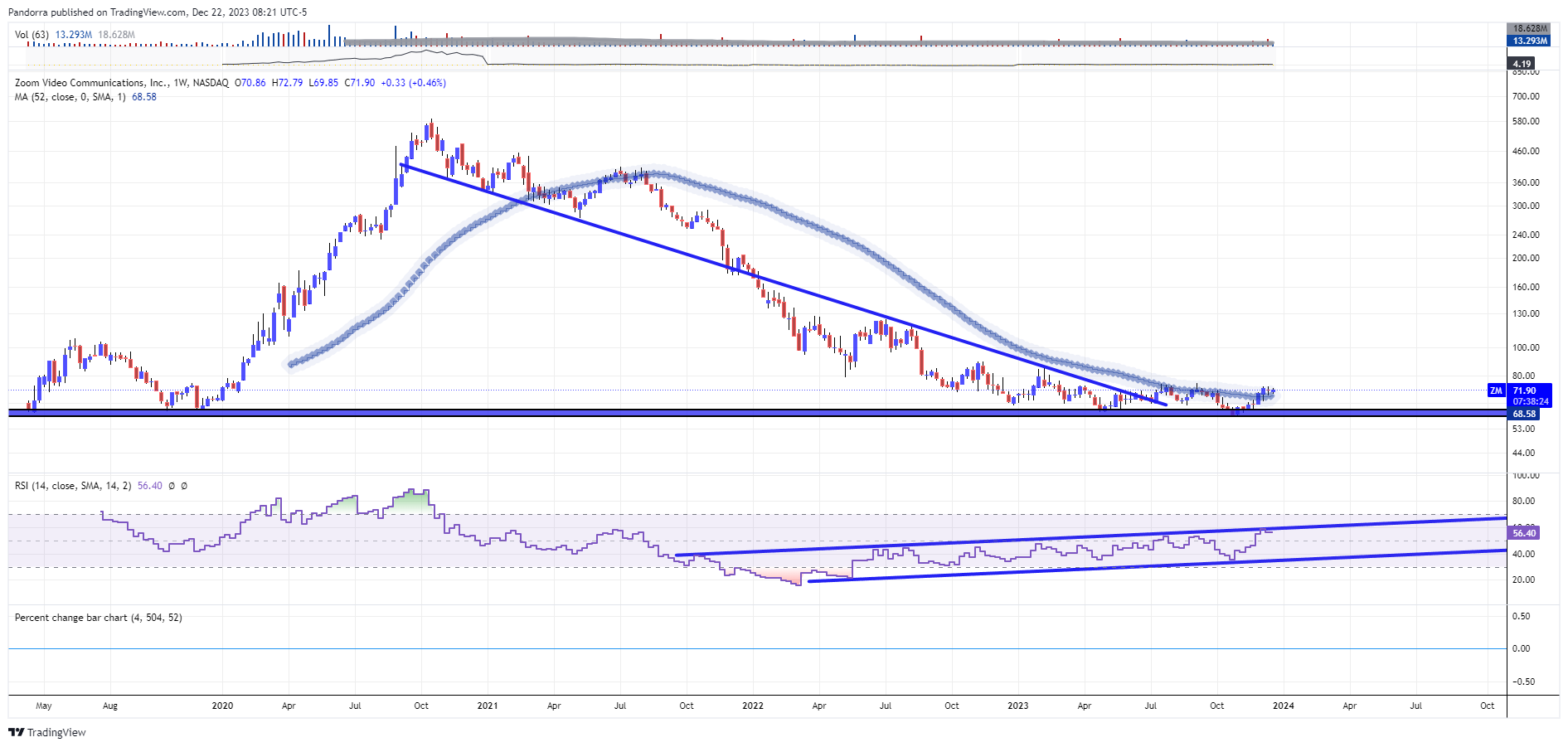Click the 71.90 current price label
The image size is (1568, 747).
point(1524,390)
